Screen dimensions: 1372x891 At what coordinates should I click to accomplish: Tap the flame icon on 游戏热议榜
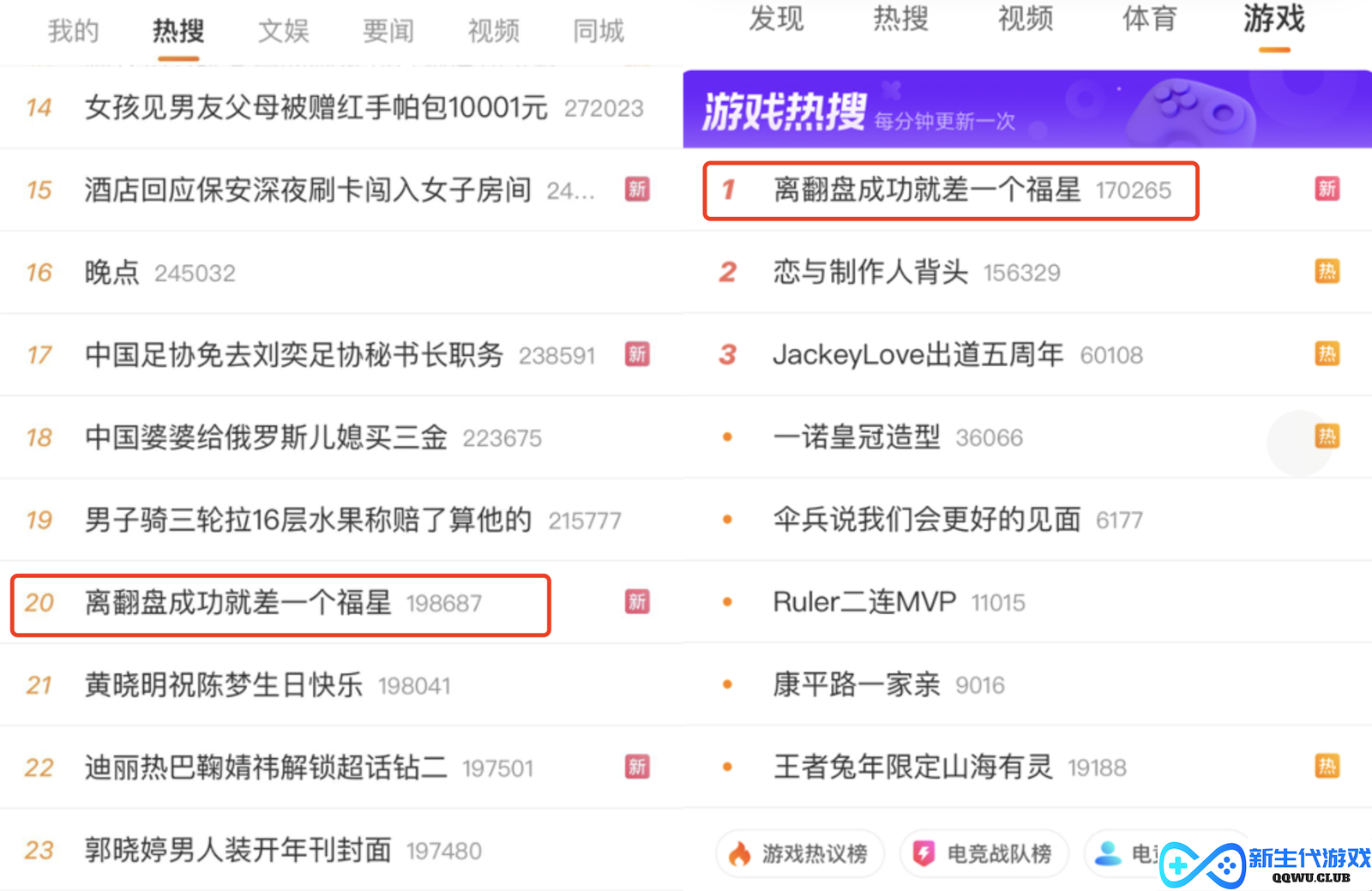(x=739, y=853)
